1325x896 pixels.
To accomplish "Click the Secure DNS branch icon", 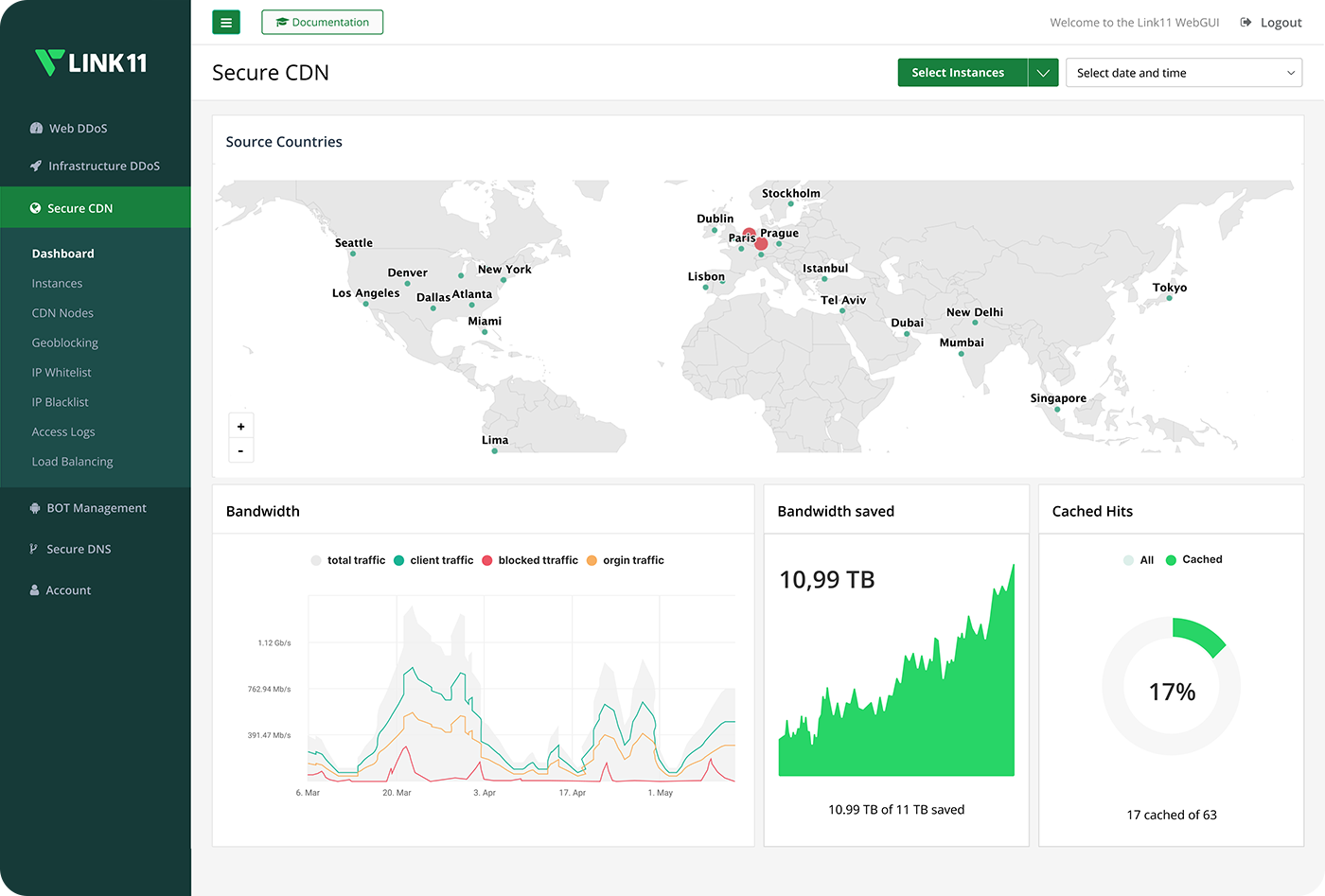I will (x=34, y=549).
